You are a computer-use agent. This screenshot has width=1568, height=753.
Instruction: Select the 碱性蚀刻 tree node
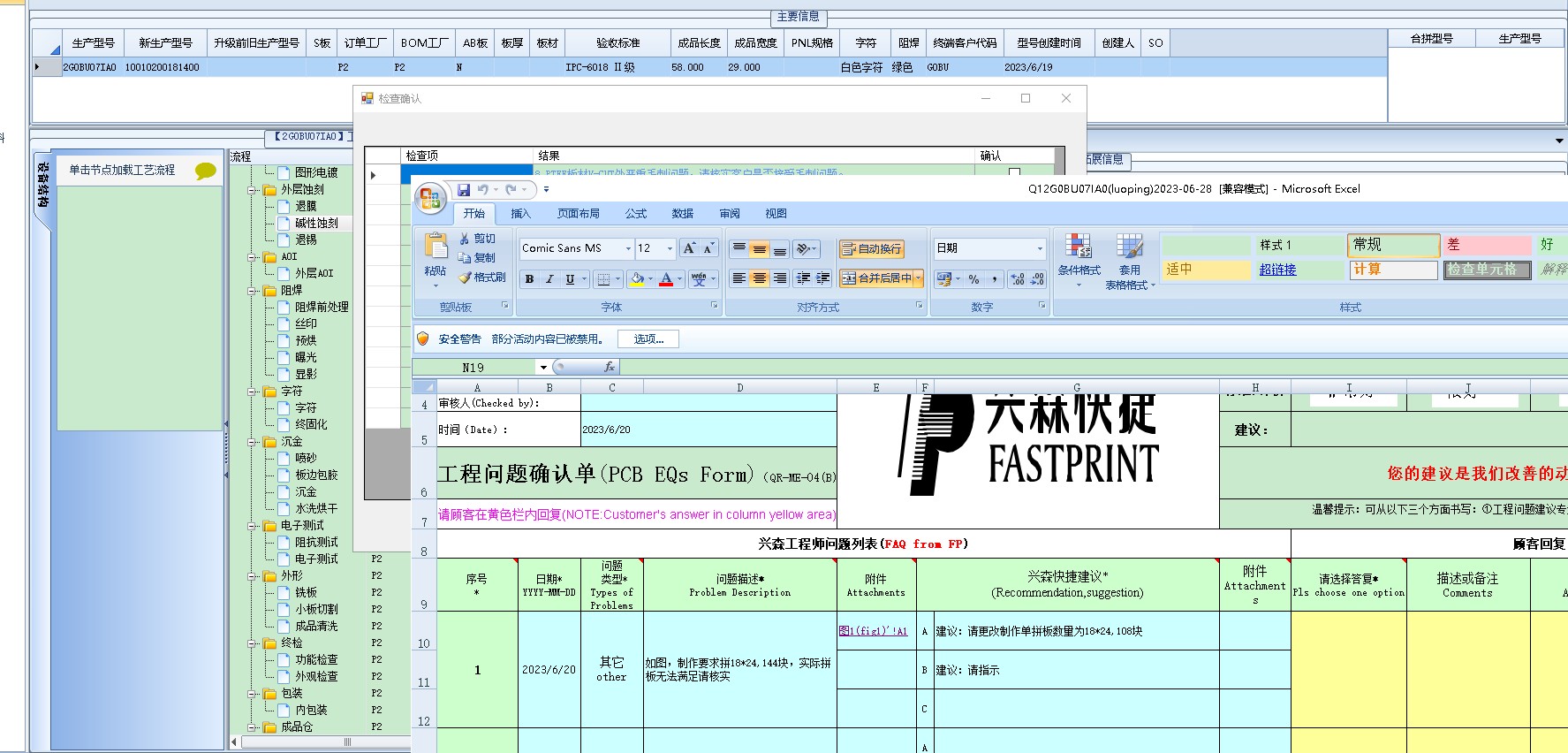tap(316, 223)
